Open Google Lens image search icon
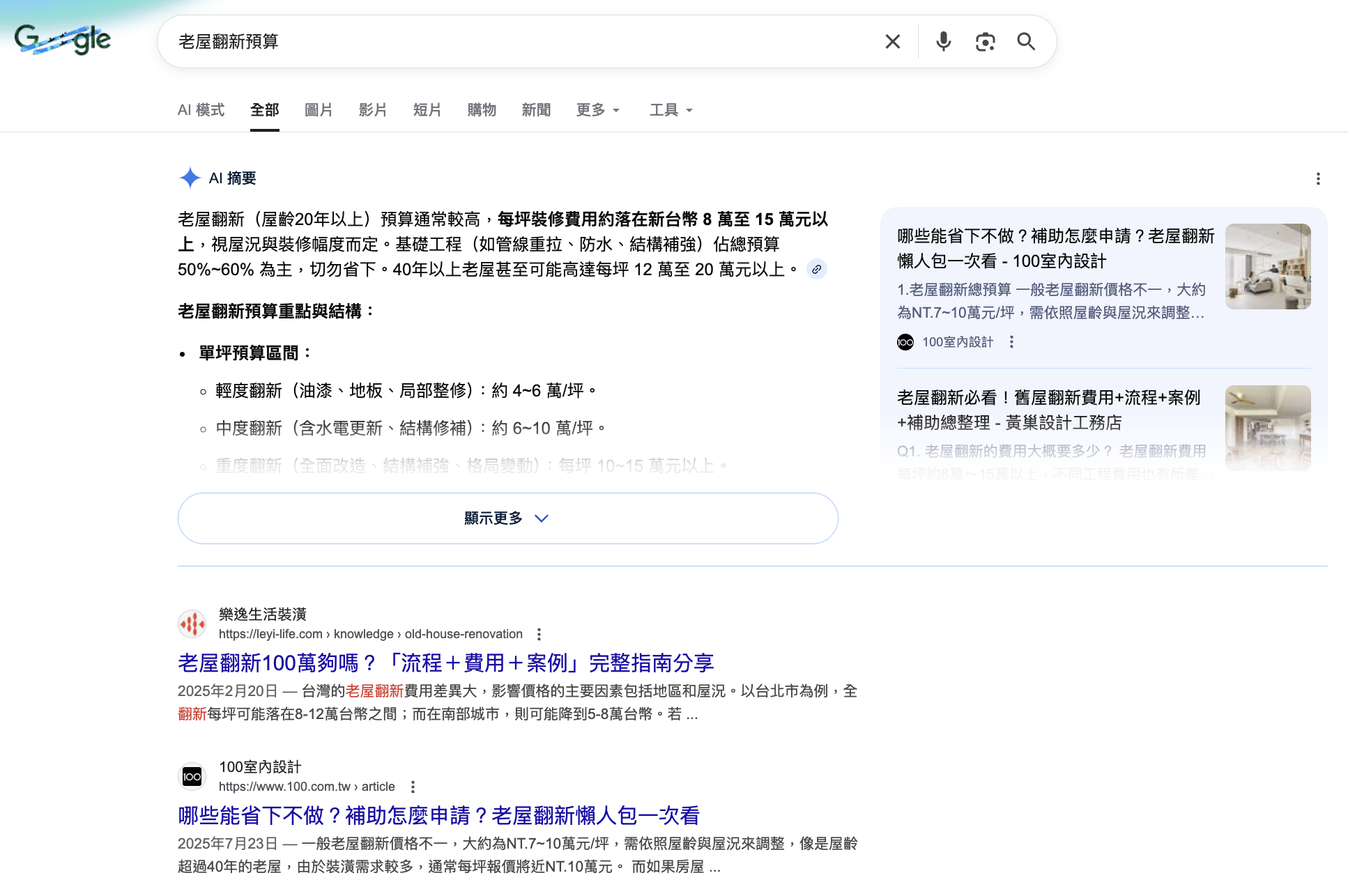The width and height of the screenshot is (1348, 896). click(985, 42)
